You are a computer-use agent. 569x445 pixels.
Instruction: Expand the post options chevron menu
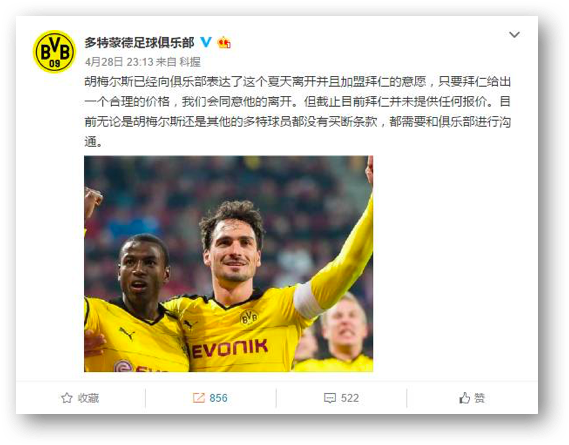pos(514,35)
